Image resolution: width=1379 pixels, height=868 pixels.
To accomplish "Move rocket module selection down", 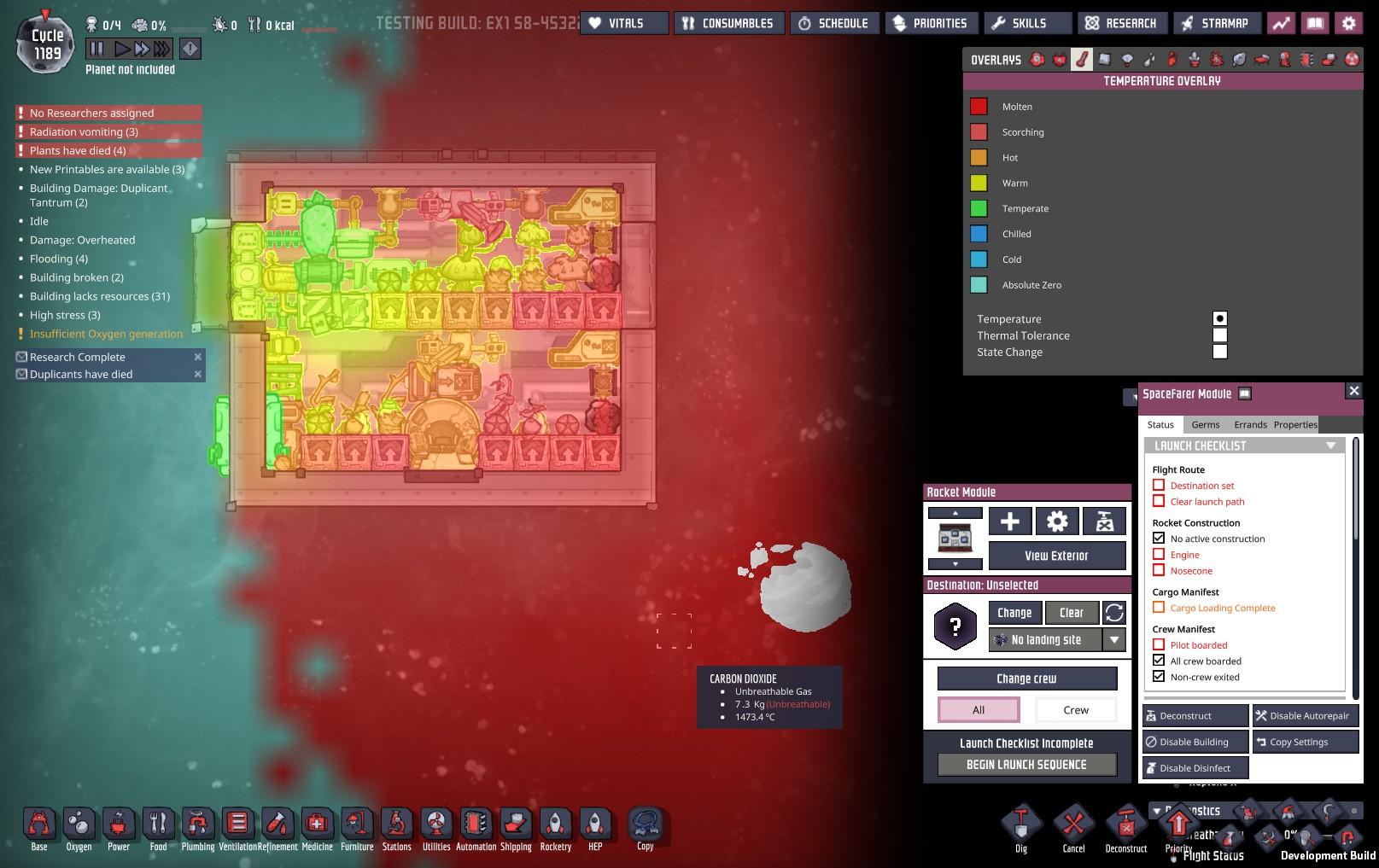I will tap(955, 564).
